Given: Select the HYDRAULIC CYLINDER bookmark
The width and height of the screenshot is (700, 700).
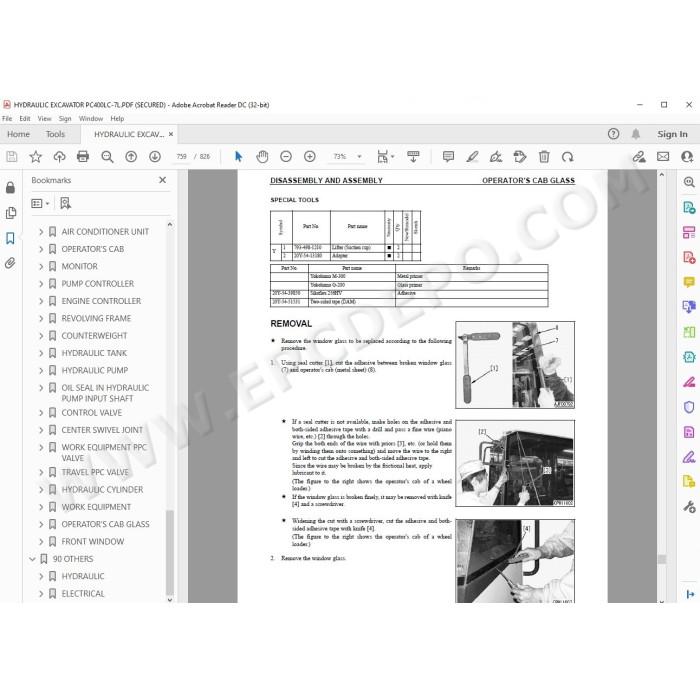Looking at the screenshot, I should 102,490.
